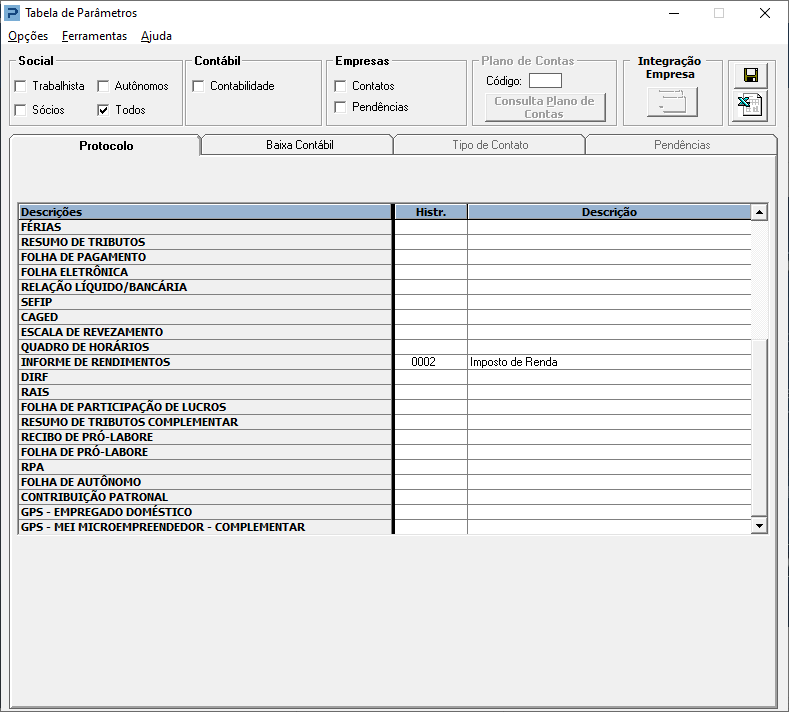Image resolution: width=789 pixels, height=712 pixels.
Task: Open the Ajuda menu
Action: (156, 36)
